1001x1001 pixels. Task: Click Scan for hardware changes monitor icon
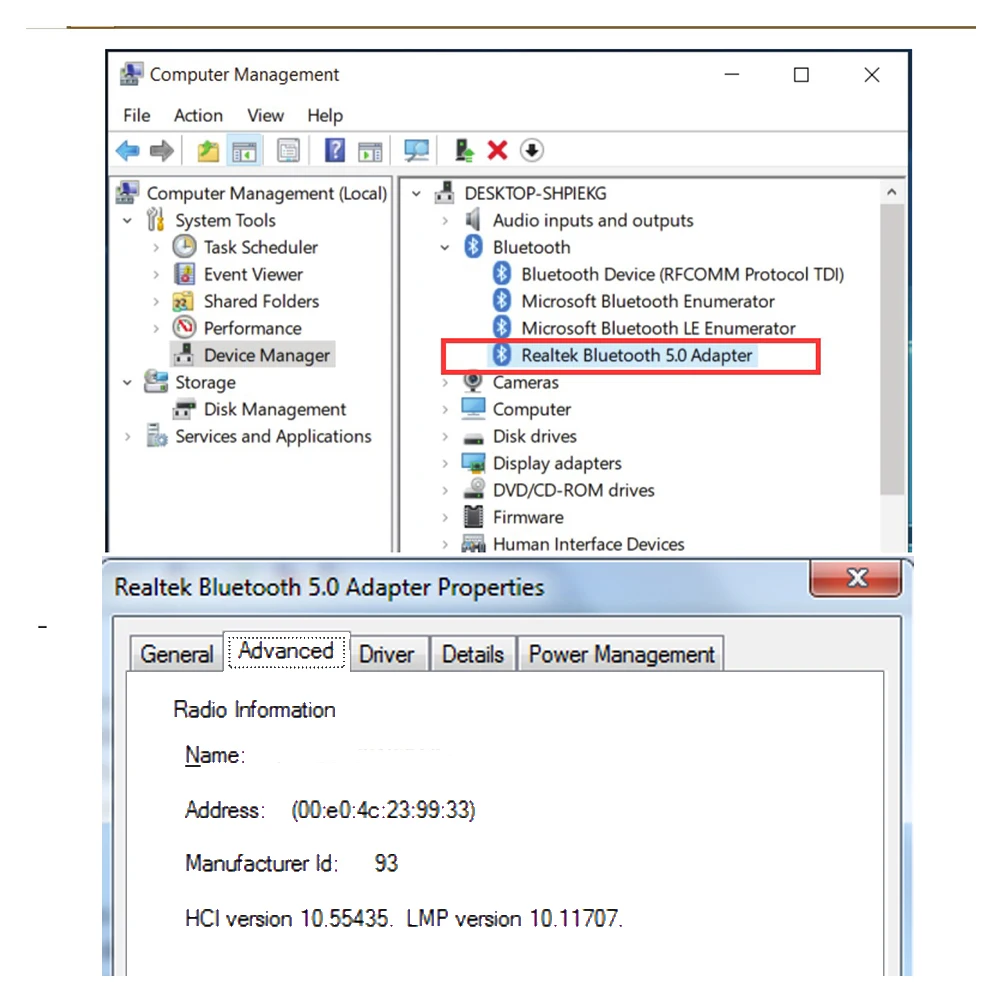coord(416,151)
